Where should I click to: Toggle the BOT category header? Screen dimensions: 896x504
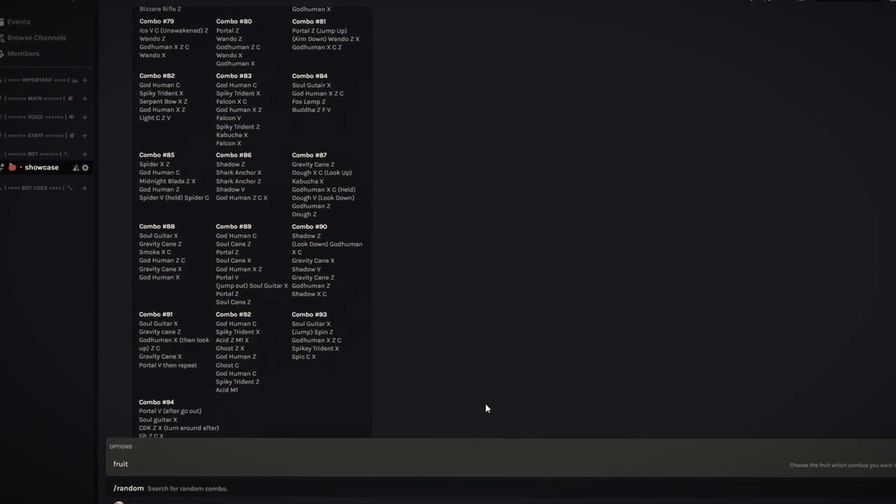coord(32,154)
